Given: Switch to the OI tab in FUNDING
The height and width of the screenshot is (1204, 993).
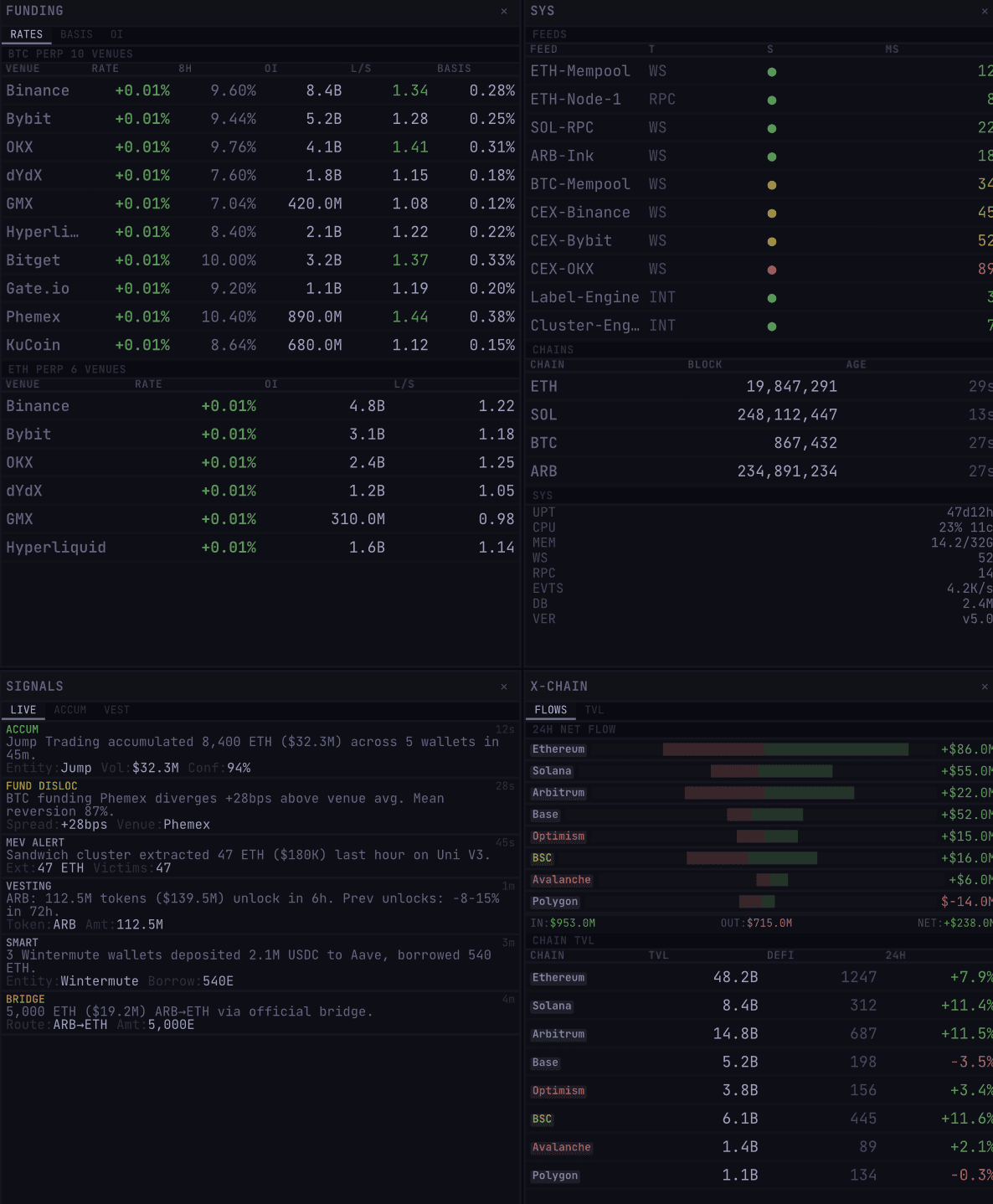Looking at the screenshot, I should click(x=116, y=34).
